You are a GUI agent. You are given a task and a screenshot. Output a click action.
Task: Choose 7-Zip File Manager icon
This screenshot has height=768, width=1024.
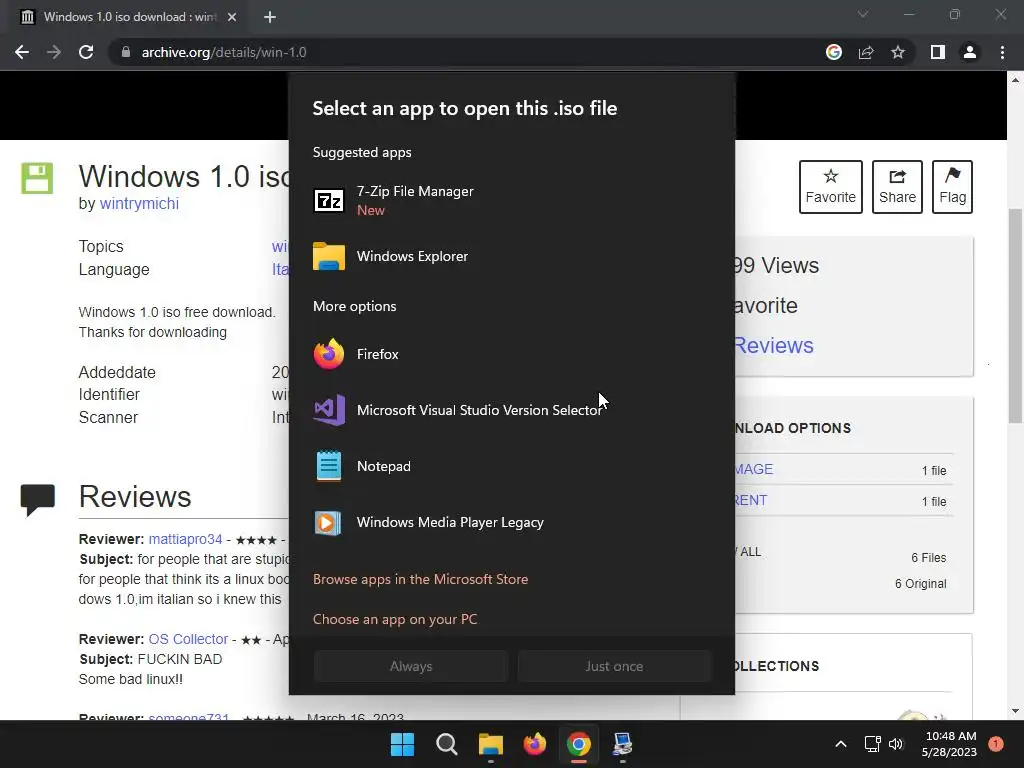[328, 200]
